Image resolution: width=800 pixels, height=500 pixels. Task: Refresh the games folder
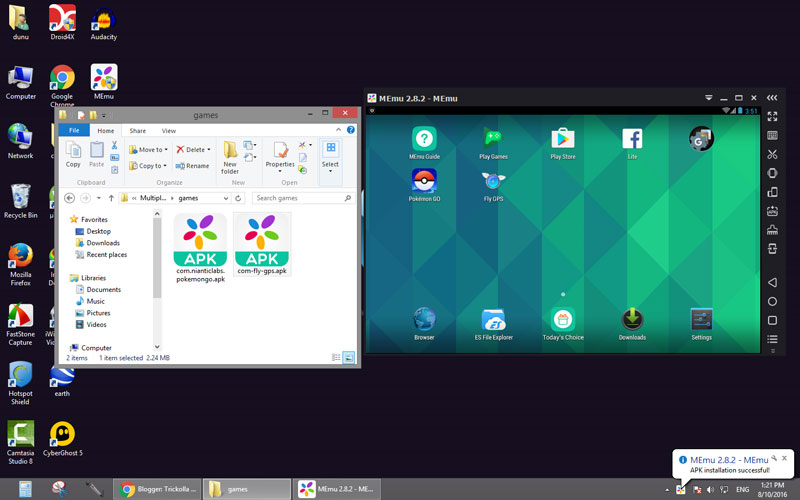pos(238,198)
